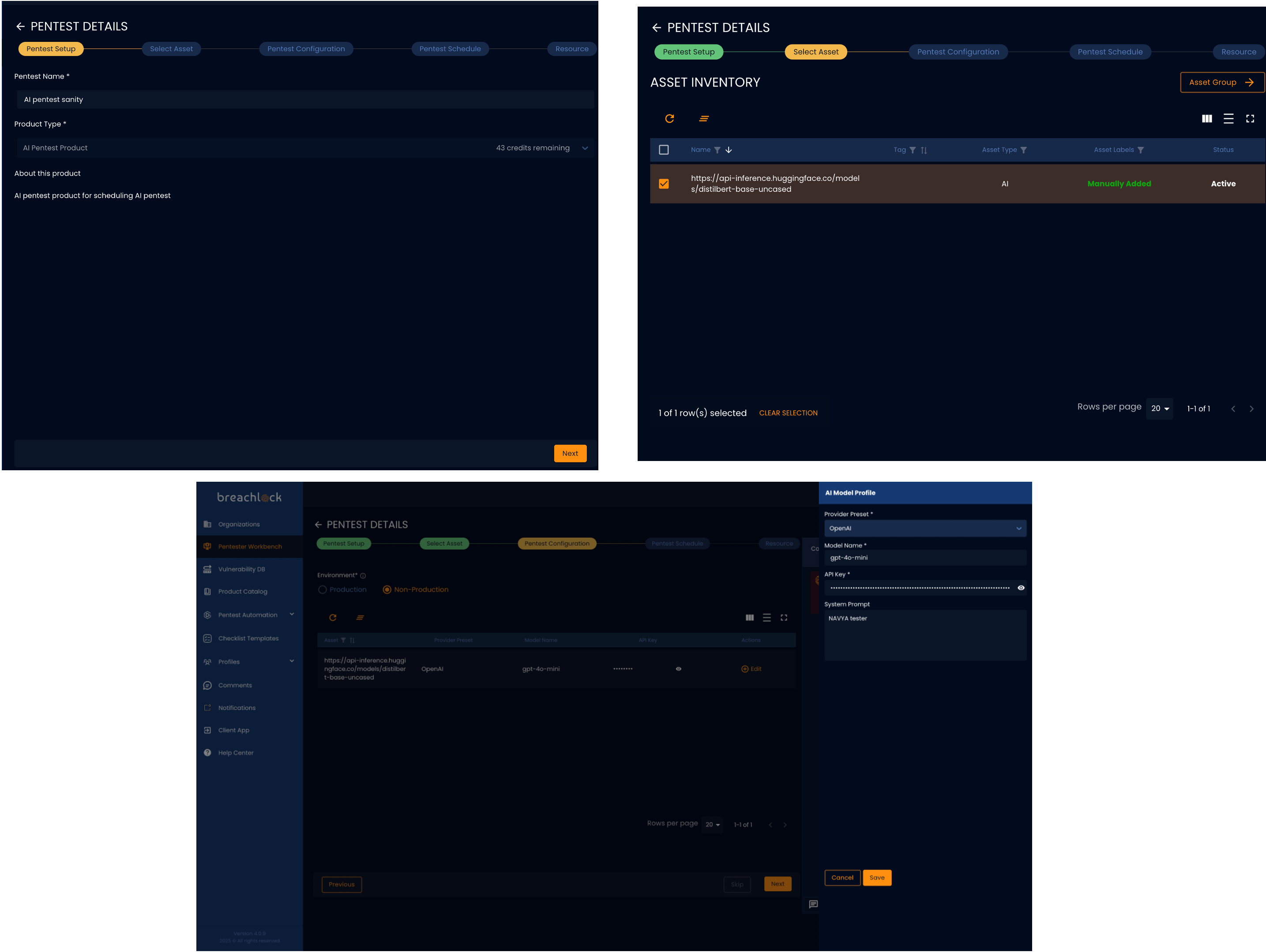The height and width of the screenshot is (952, 1266).
Task: Clear filters in pentest configuration toolbar
Action: (360, 617)
